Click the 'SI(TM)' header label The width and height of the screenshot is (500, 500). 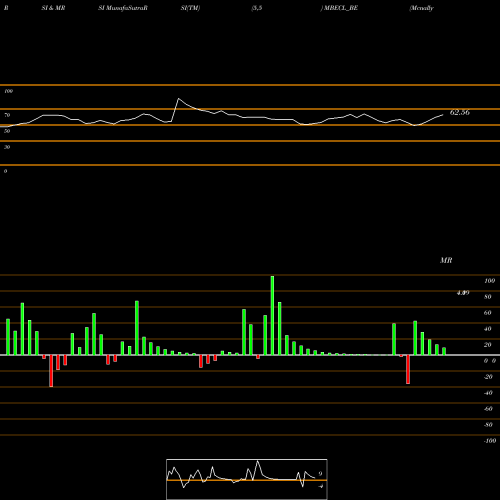click(190, 8)
